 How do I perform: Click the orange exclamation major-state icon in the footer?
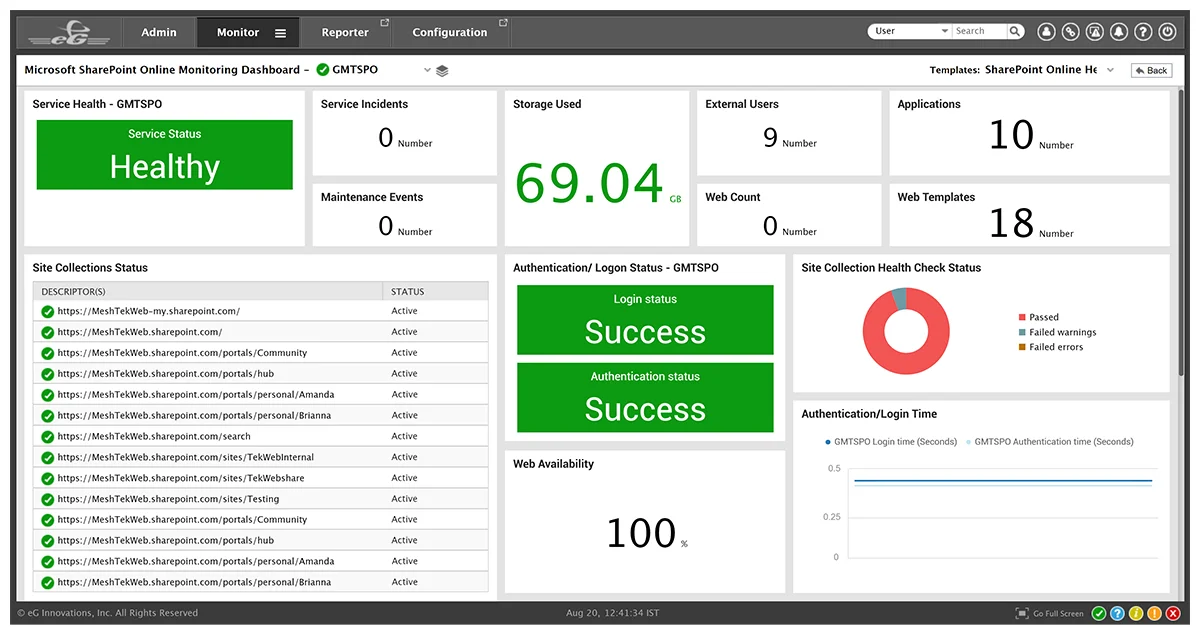1154,613
